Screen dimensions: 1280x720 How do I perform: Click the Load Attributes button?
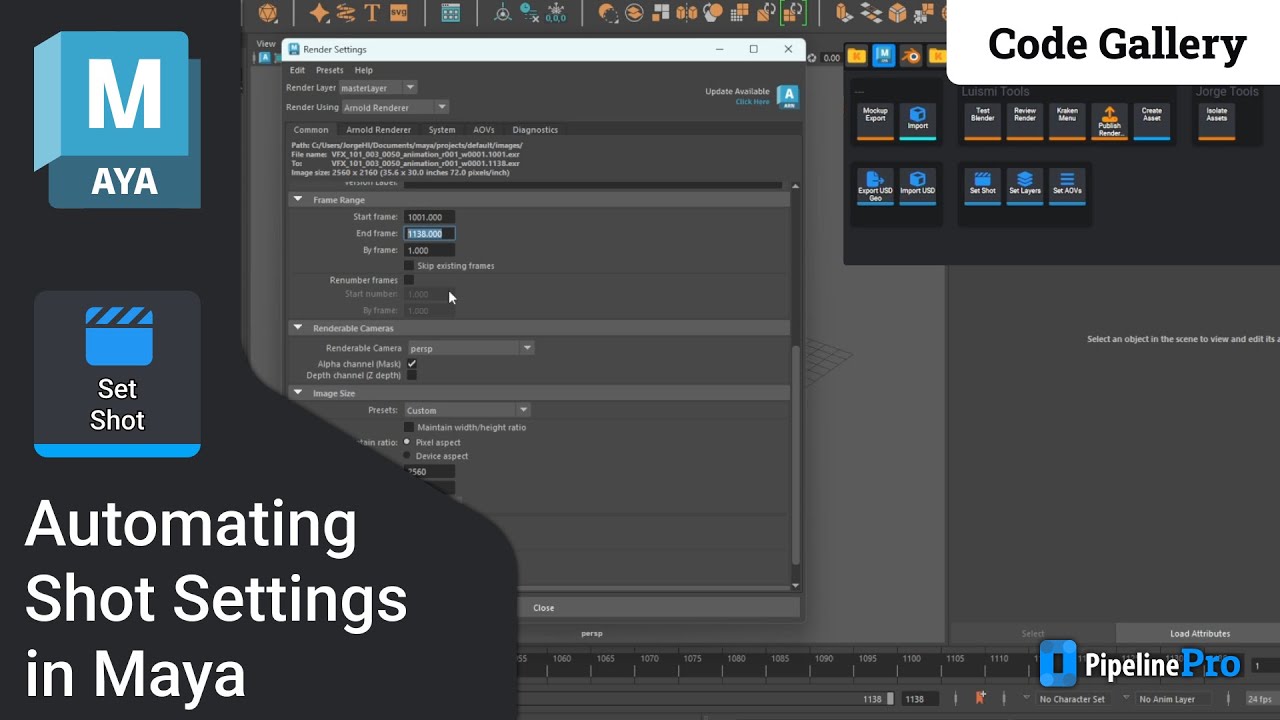click(x=1198, y=633)
